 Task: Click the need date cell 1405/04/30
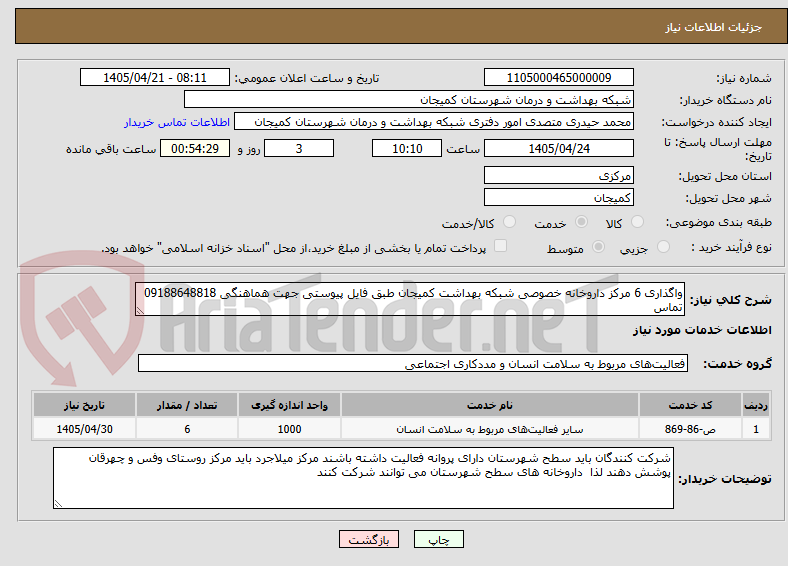point(84,429)
